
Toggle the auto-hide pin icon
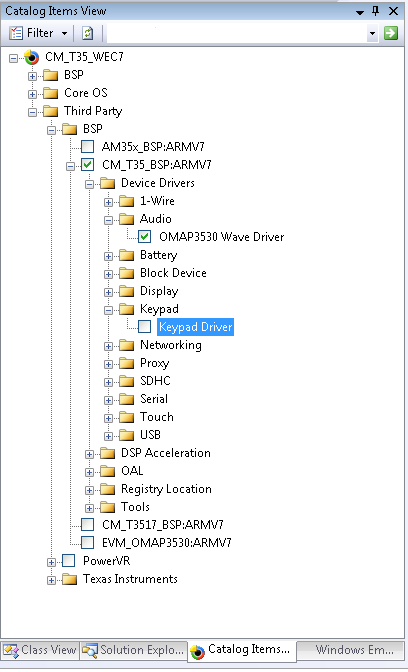376,11
